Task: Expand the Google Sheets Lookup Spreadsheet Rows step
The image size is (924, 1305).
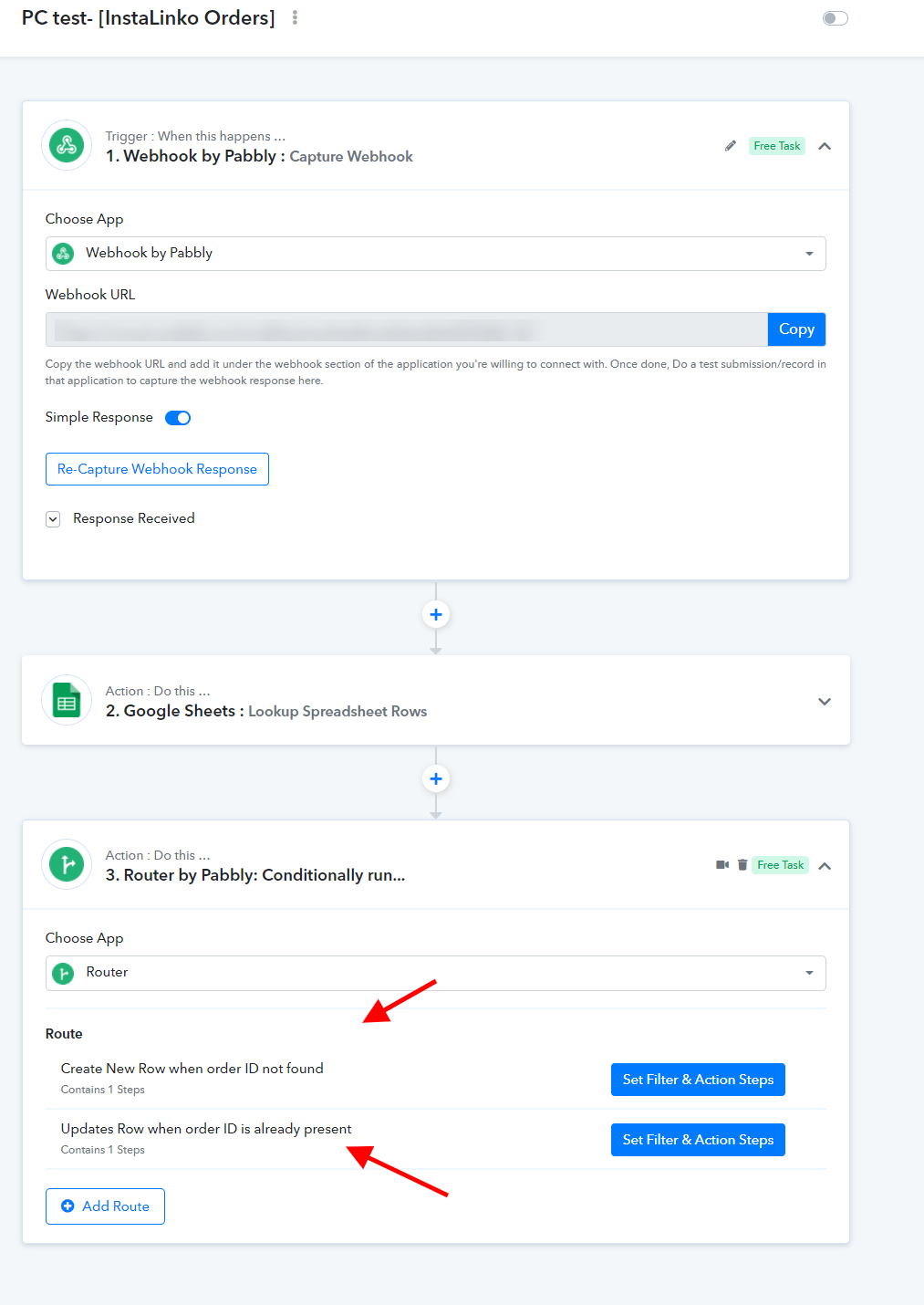Action: (825, 701)
